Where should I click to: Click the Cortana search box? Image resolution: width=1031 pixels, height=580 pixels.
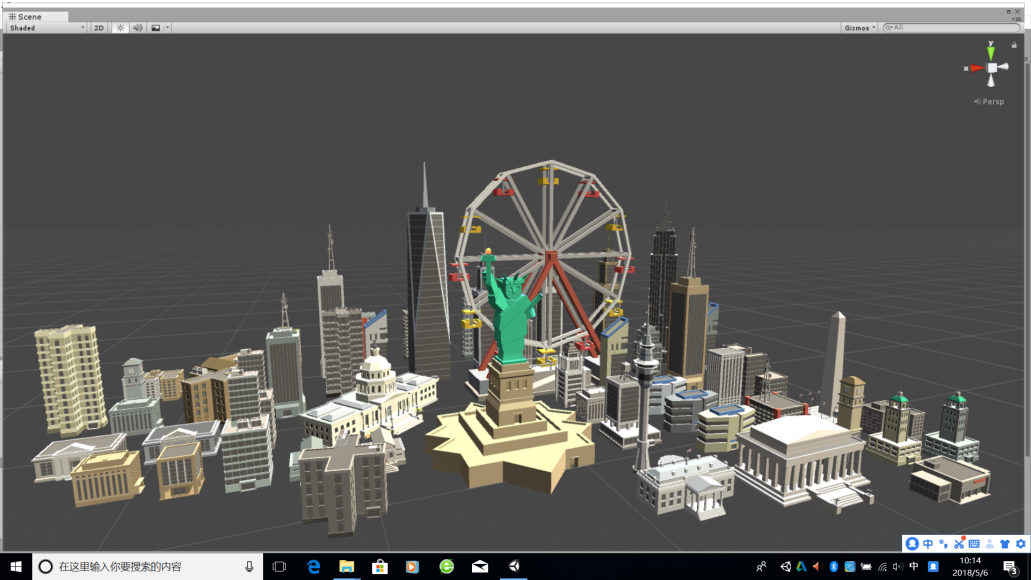pos(147,566)
